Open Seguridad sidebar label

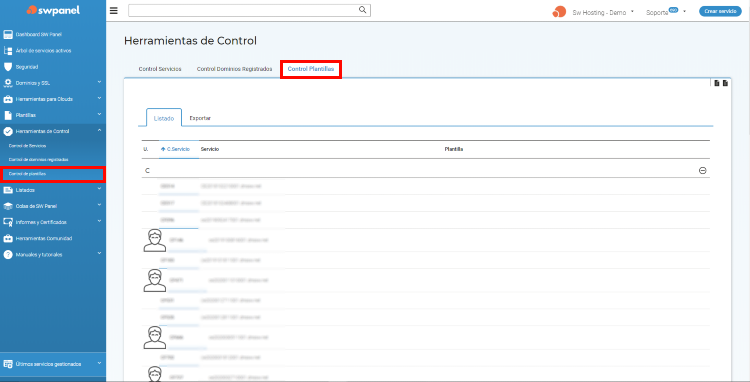pyautogui.click(x=27, y=67)
